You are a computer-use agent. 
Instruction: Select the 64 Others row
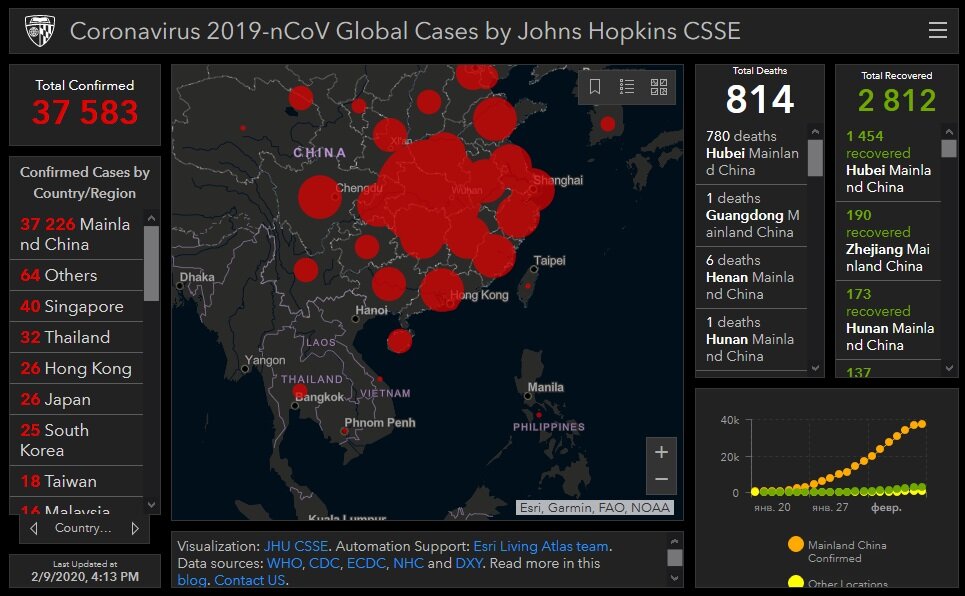pyautogui.click(x=76, y=275)
